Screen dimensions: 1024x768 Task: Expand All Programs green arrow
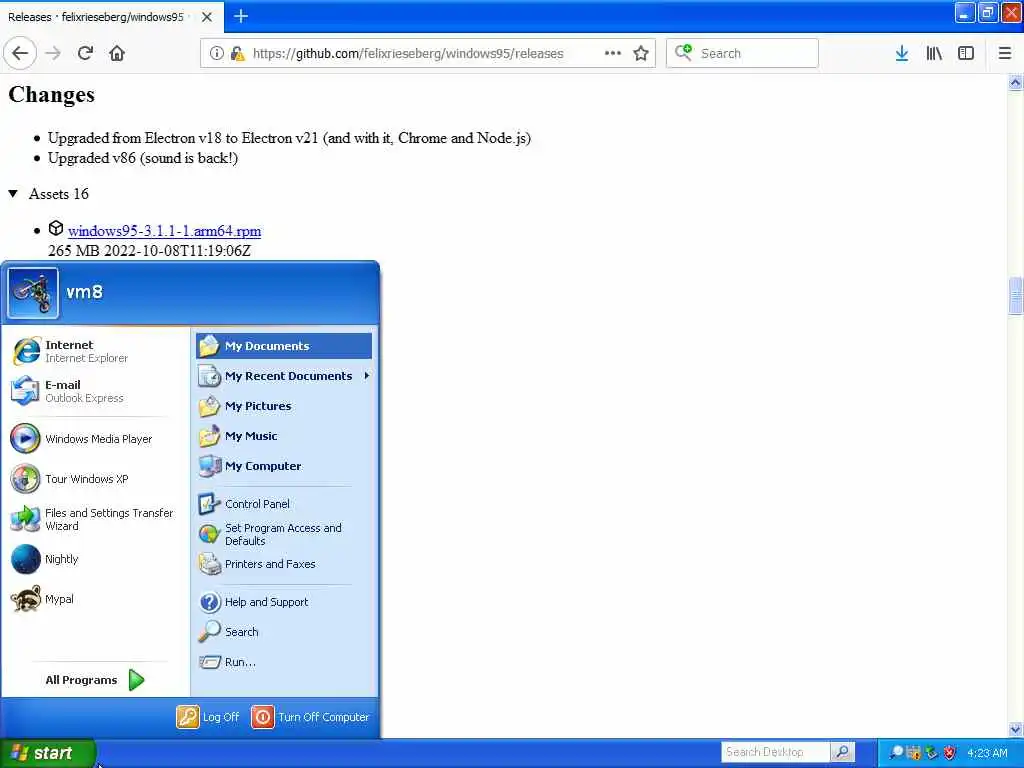(x=136, y=680)
